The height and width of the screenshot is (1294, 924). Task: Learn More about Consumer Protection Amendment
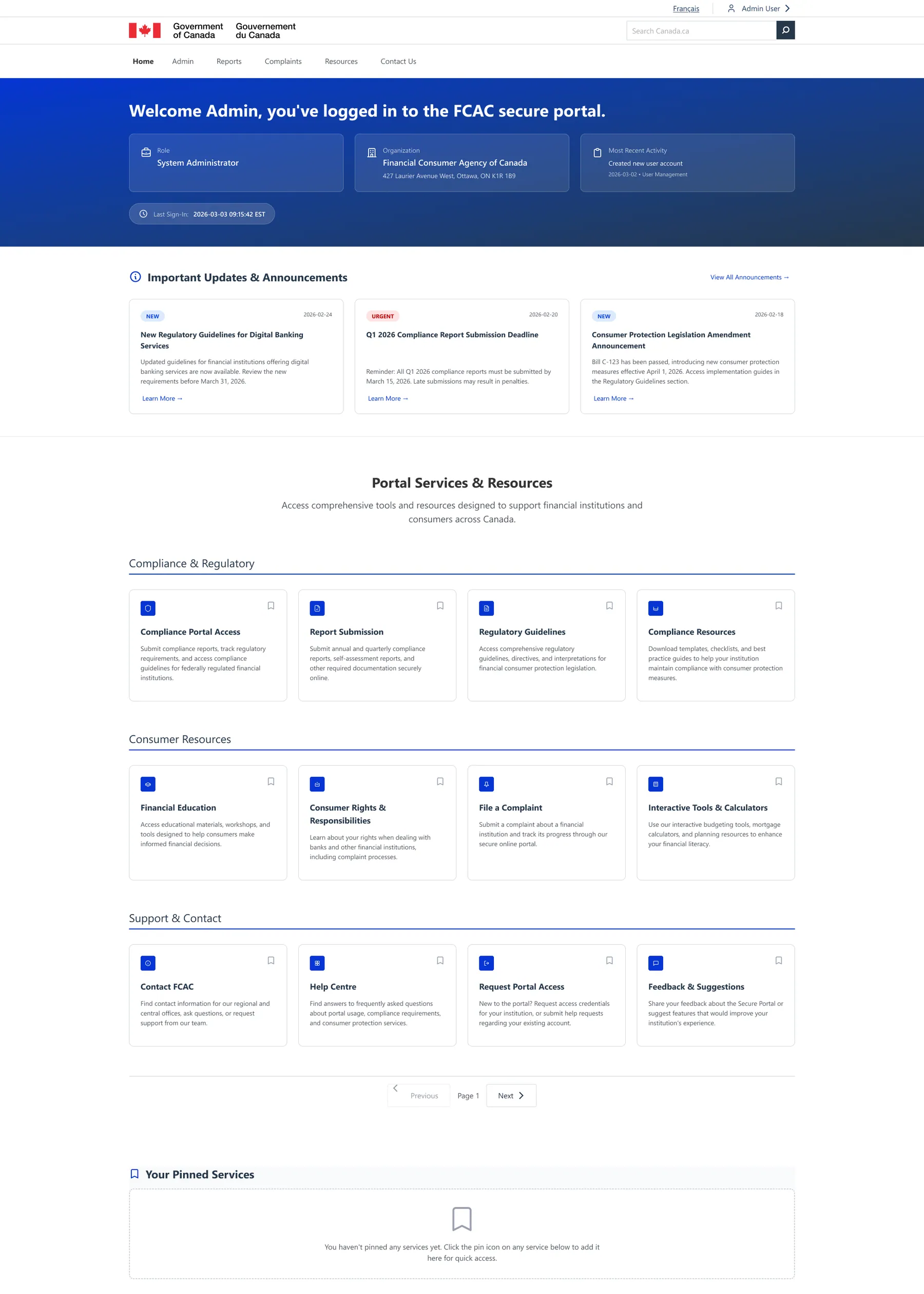[x=613, y=398]
